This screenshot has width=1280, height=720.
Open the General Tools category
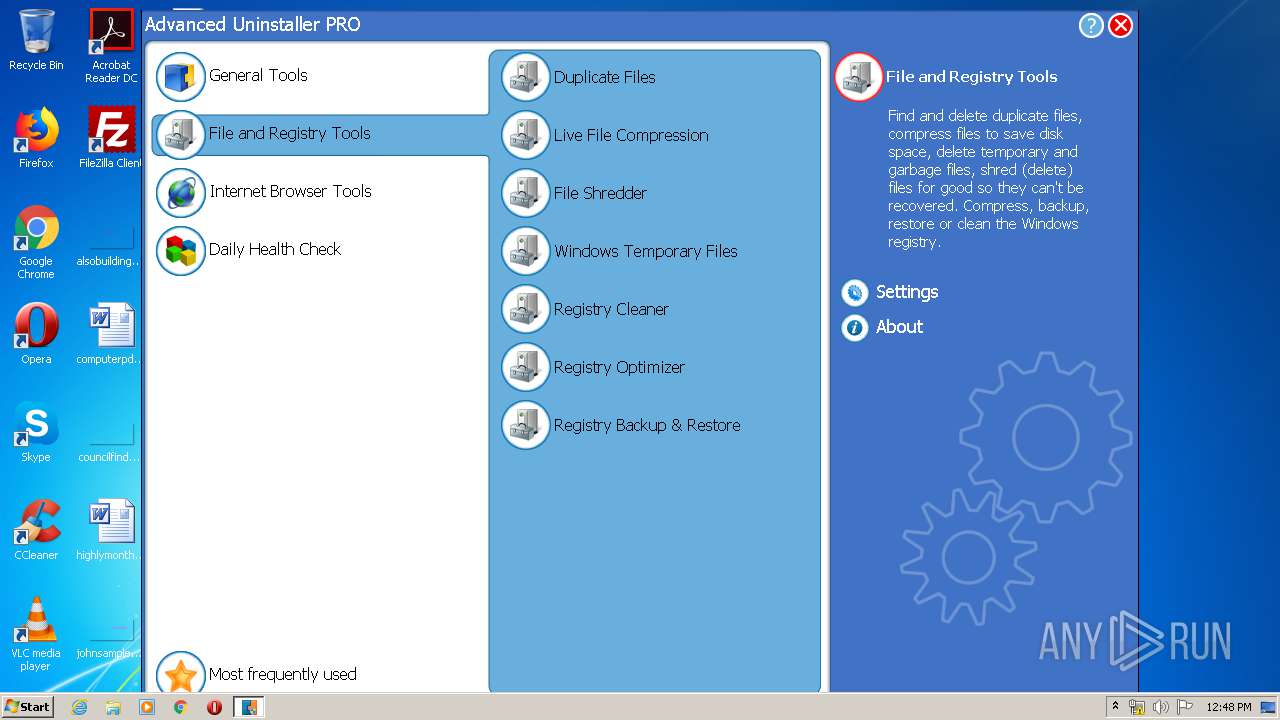pyautogui.click(x=258, y=76)
